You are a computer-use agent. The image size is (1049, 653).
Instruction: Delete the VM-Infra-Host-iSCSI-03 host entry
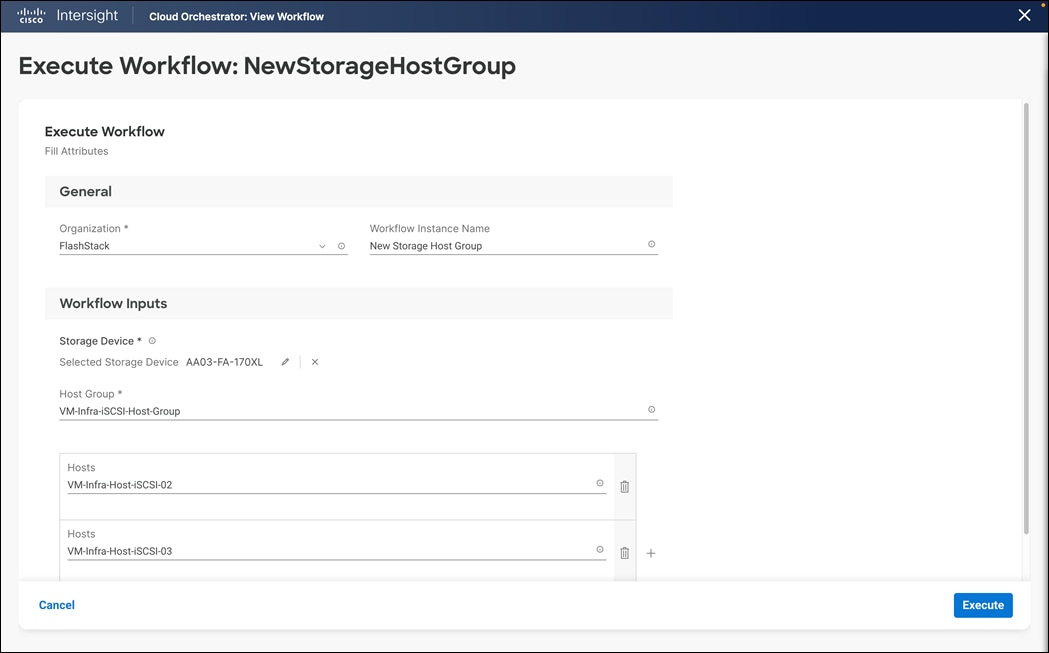pos(625,552)
